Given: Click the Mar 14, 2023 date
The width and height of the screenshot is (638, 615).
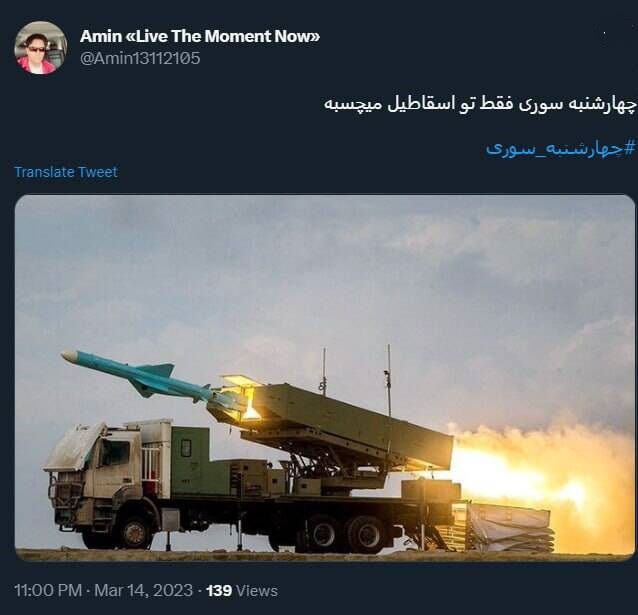Looking at the screenshot, I should (143, 590).
